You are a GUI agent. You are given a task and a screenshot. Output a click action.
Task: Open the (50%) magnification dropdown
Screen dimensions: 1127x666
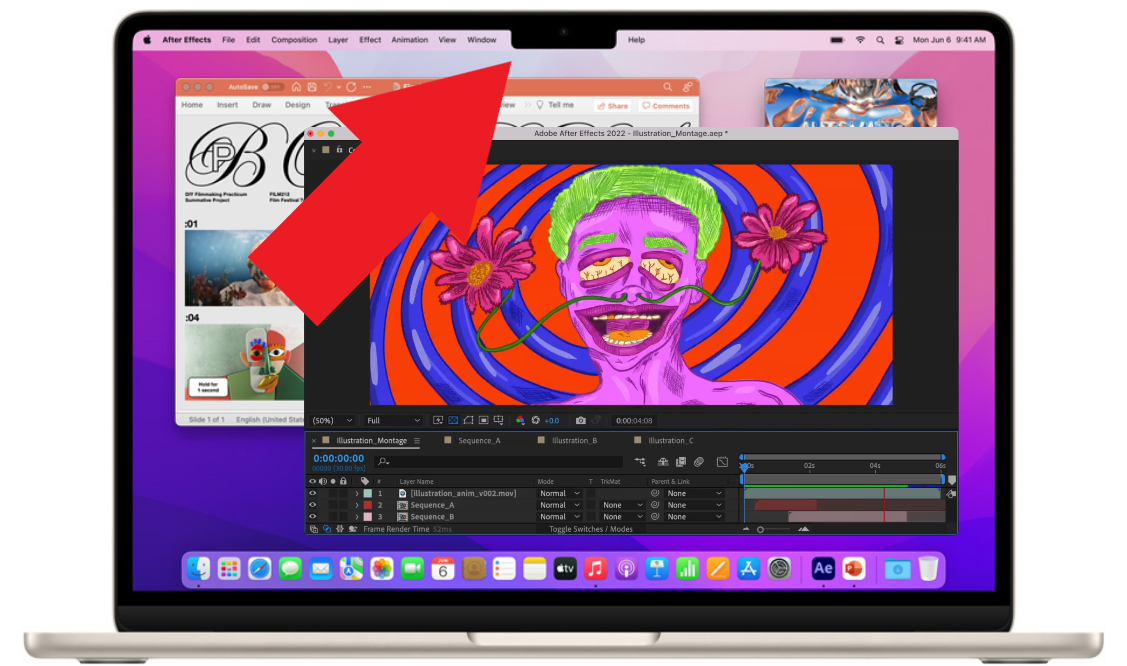(x=332, y=420)
